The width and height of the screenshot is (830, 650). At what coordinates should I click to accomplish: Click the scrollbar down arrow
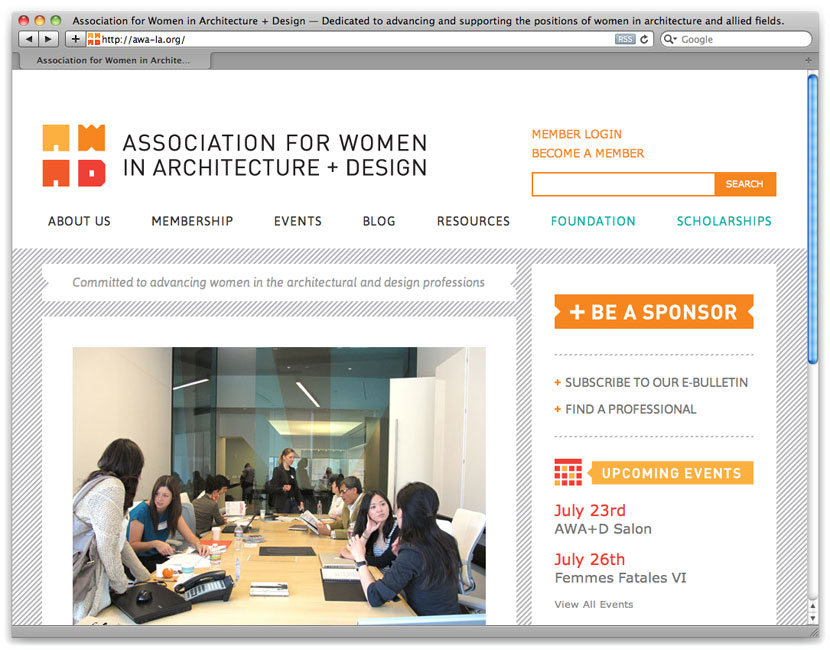[x=813, y=618]
